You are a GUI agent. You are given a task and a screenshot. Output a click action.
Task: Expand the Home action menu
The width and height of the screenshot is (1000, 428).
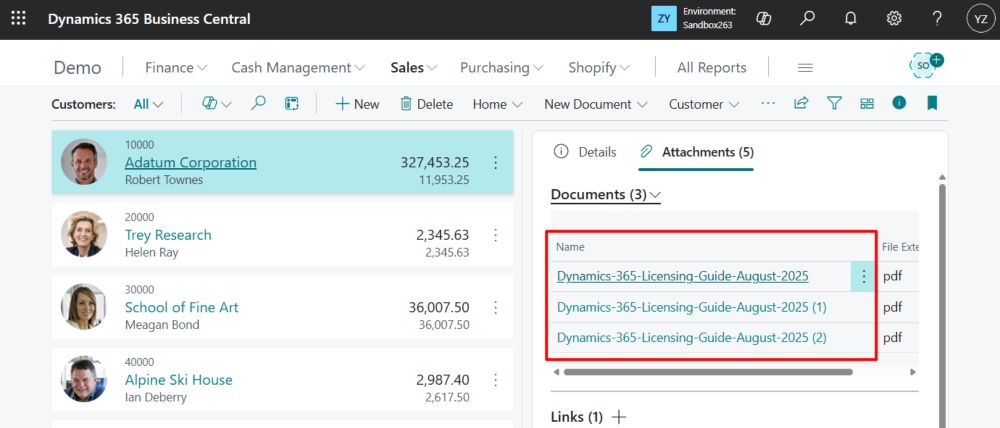click(497, 104)
